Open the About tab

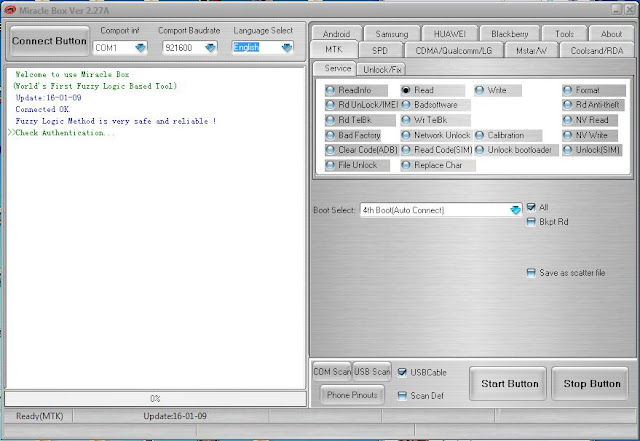(611, 34)
